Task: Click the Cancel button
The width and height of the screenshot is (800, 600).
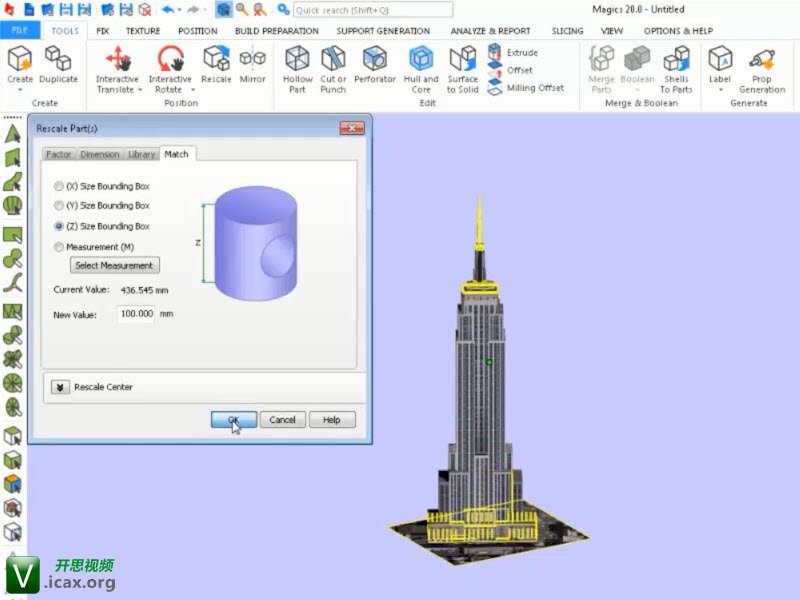Action: tap(283, 420)
